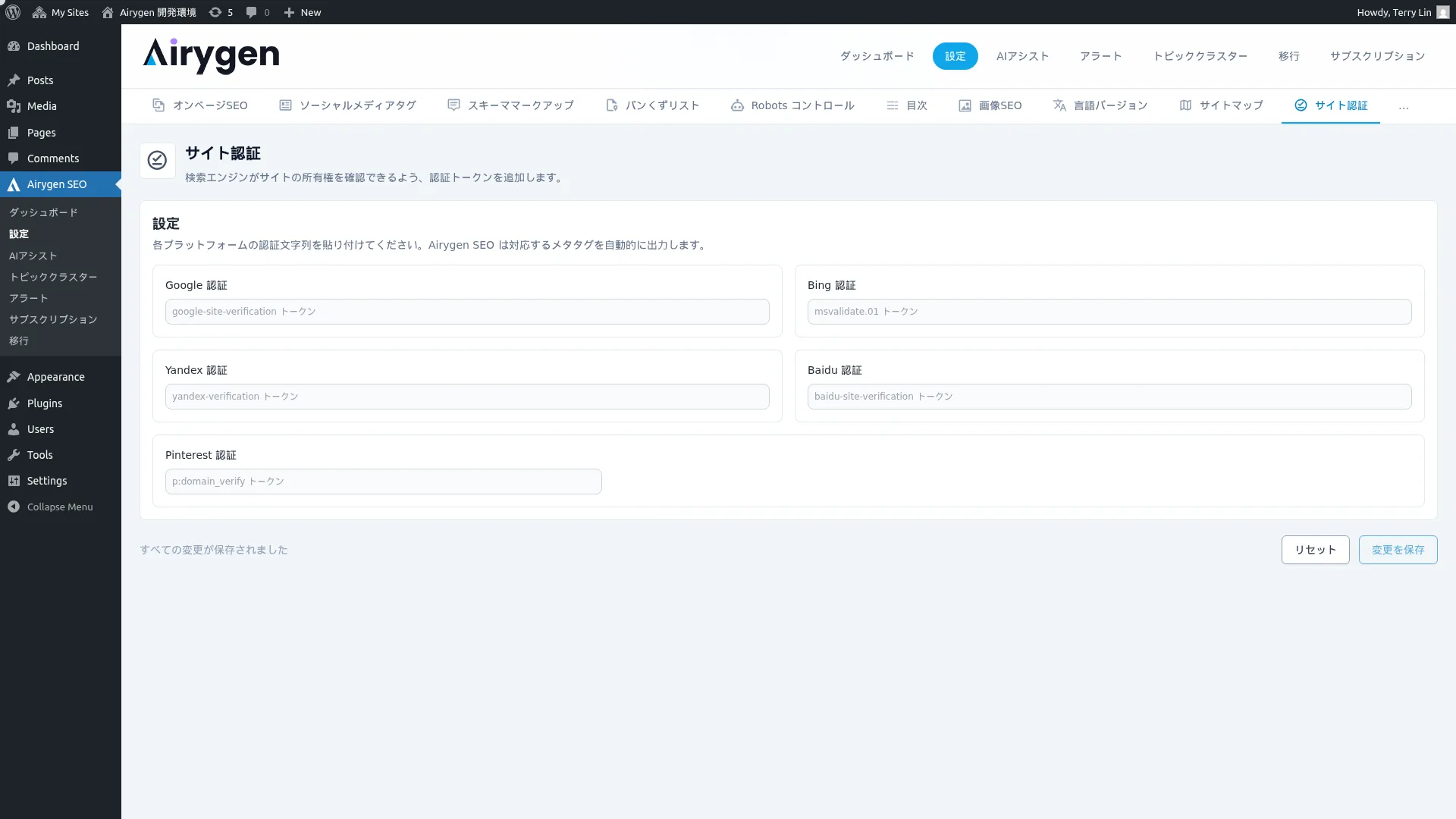The width and height of the screenshot is (1456, 819).
Task: Open the comments bubble icon in admin bar
Action: 252,12
